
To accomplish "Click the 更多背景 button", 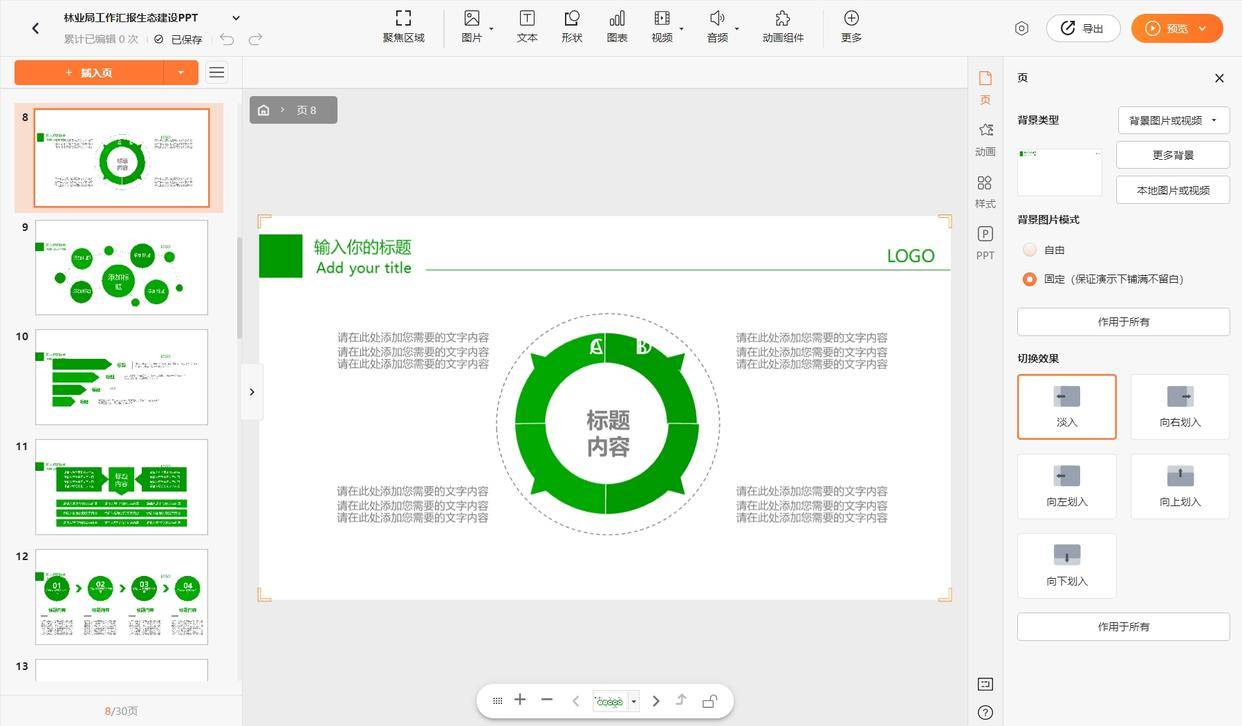I will [1173, 155].
